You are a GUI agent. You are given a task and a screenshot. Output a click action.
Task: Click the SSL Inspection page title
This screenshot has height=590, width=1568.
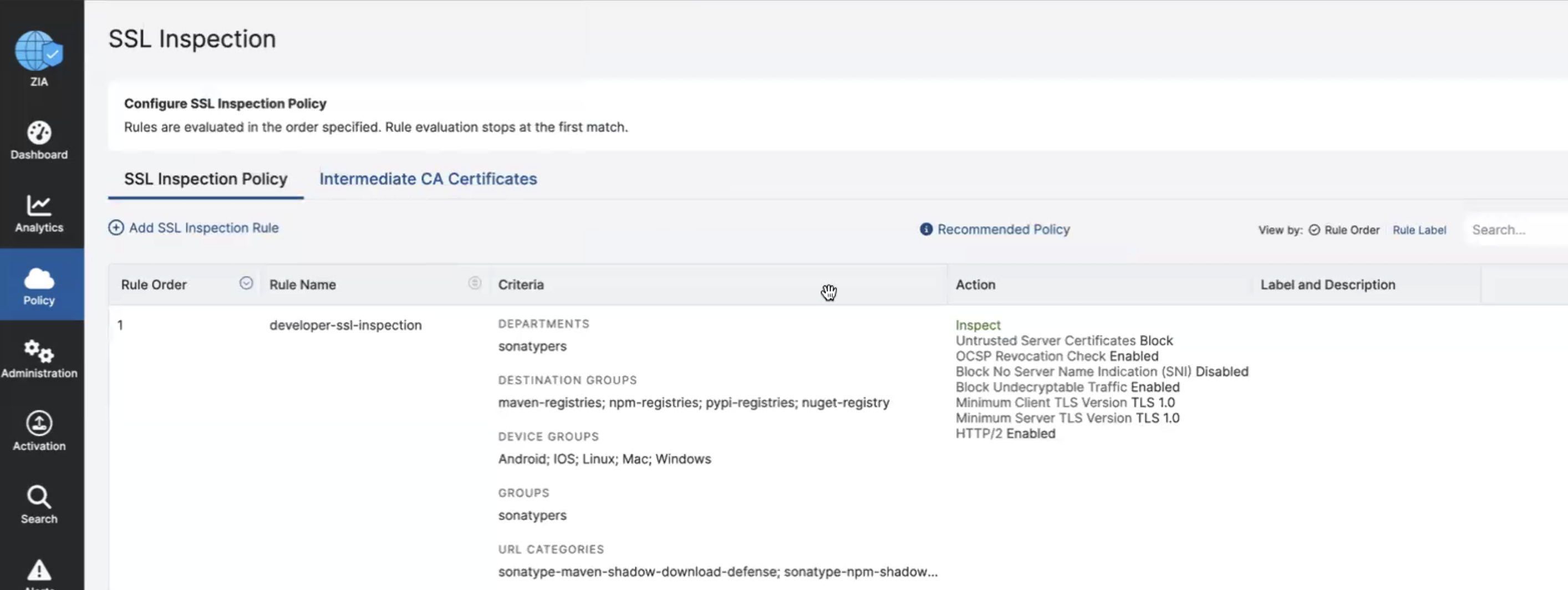pos(192,39)
